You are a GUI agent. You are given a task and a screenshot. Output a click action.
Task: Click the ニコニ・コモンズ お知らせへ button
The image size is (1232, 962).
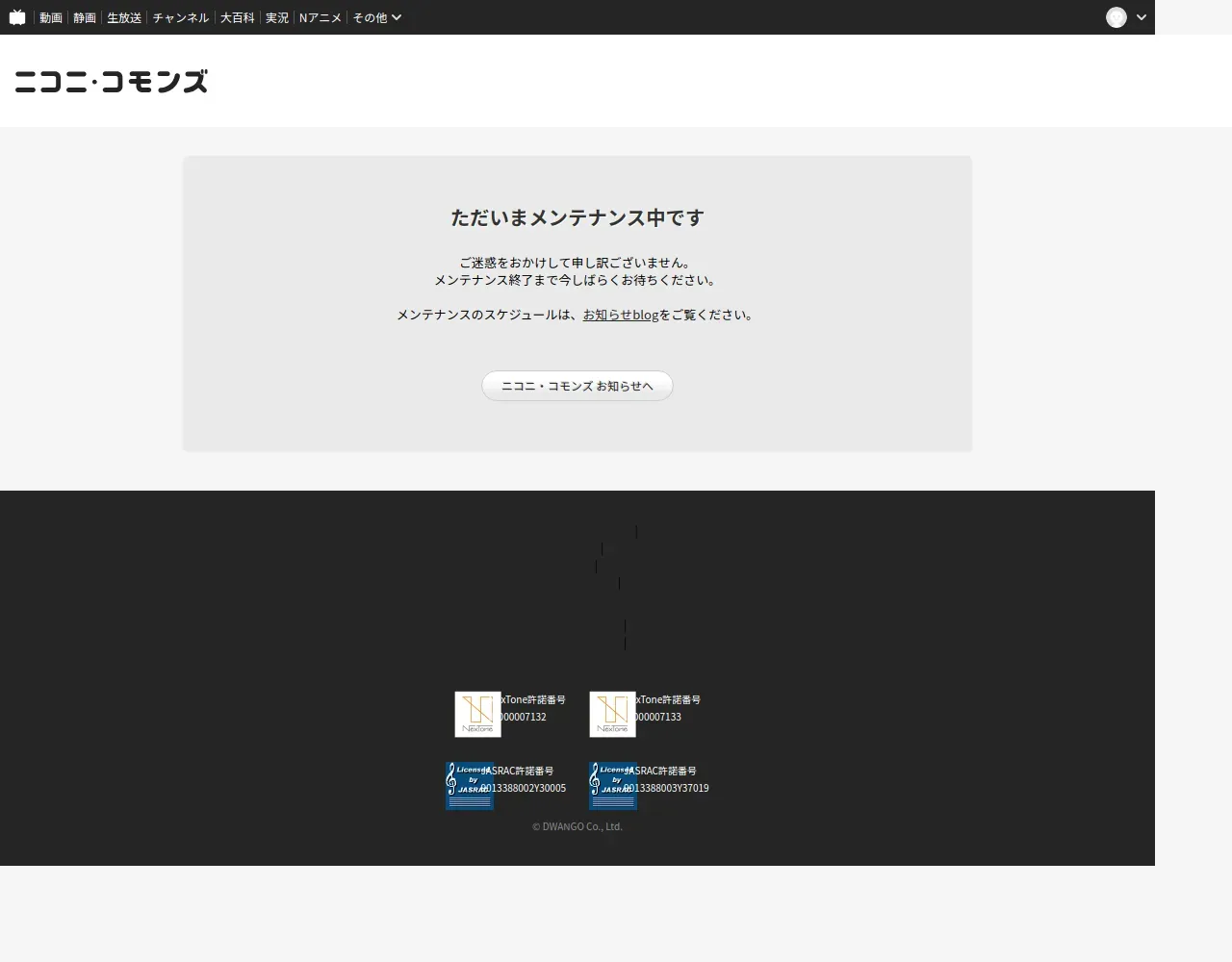577,386
